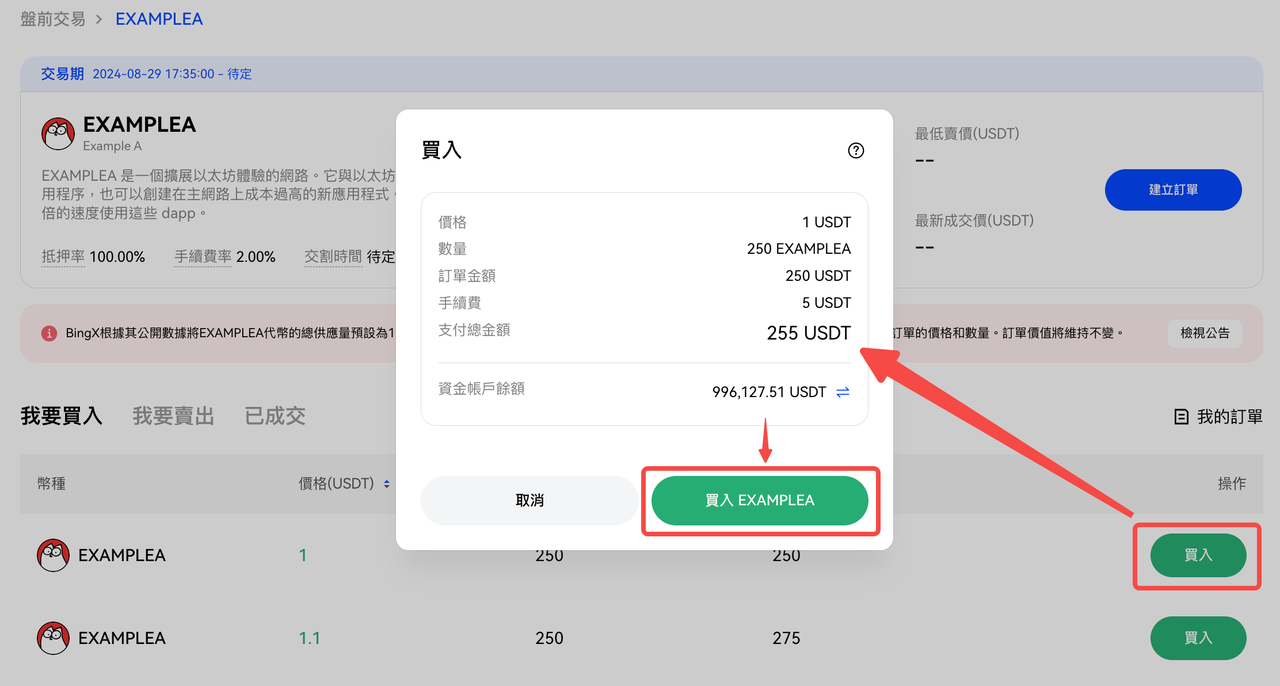
Task: Buy the 1.1 USDT listing via 買入
Action: click(x=1198, y=638)
